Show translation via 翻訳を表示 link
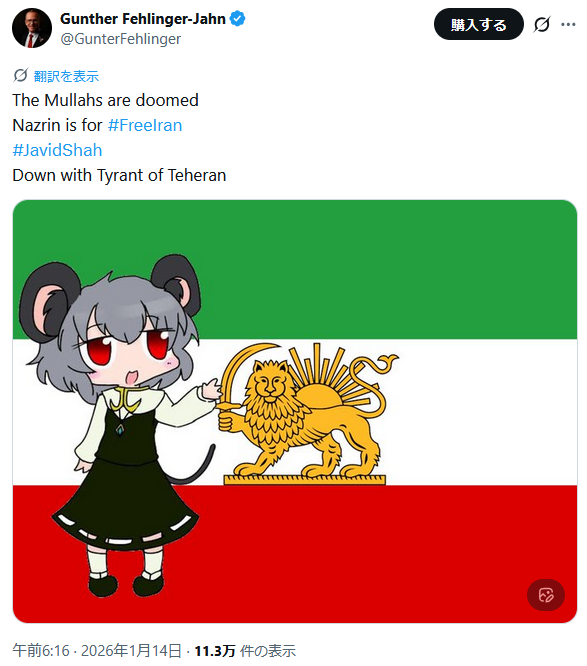 point(66,76)
